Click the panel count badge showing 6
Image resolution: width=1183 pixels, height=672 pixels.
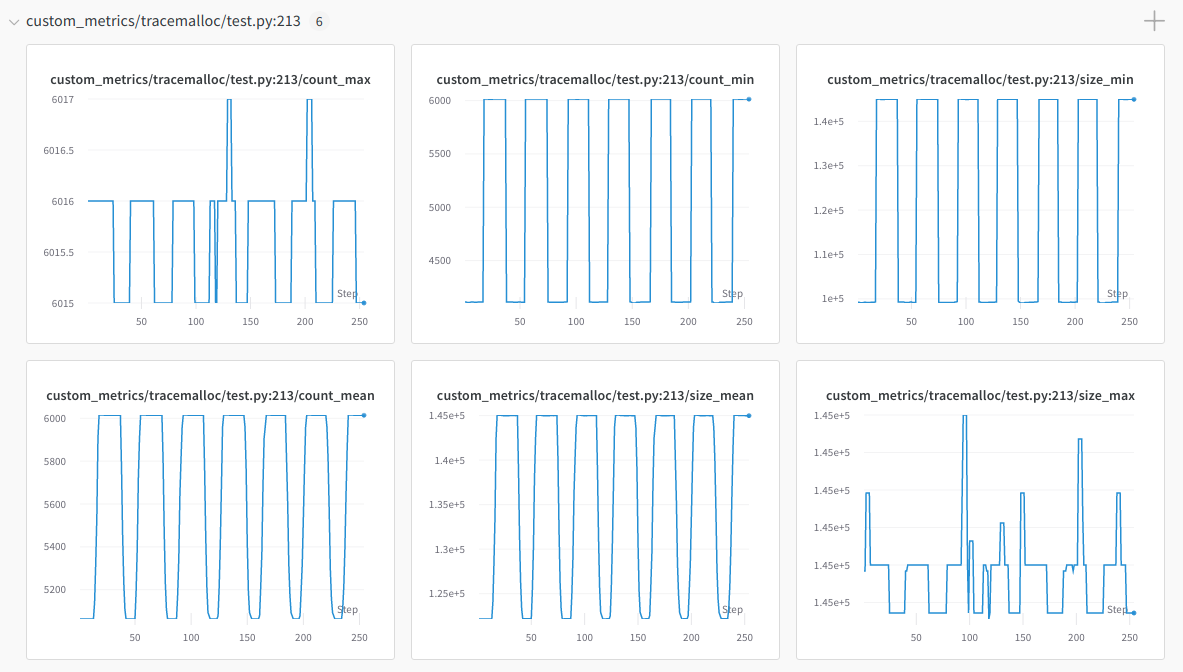pos(319,21)
